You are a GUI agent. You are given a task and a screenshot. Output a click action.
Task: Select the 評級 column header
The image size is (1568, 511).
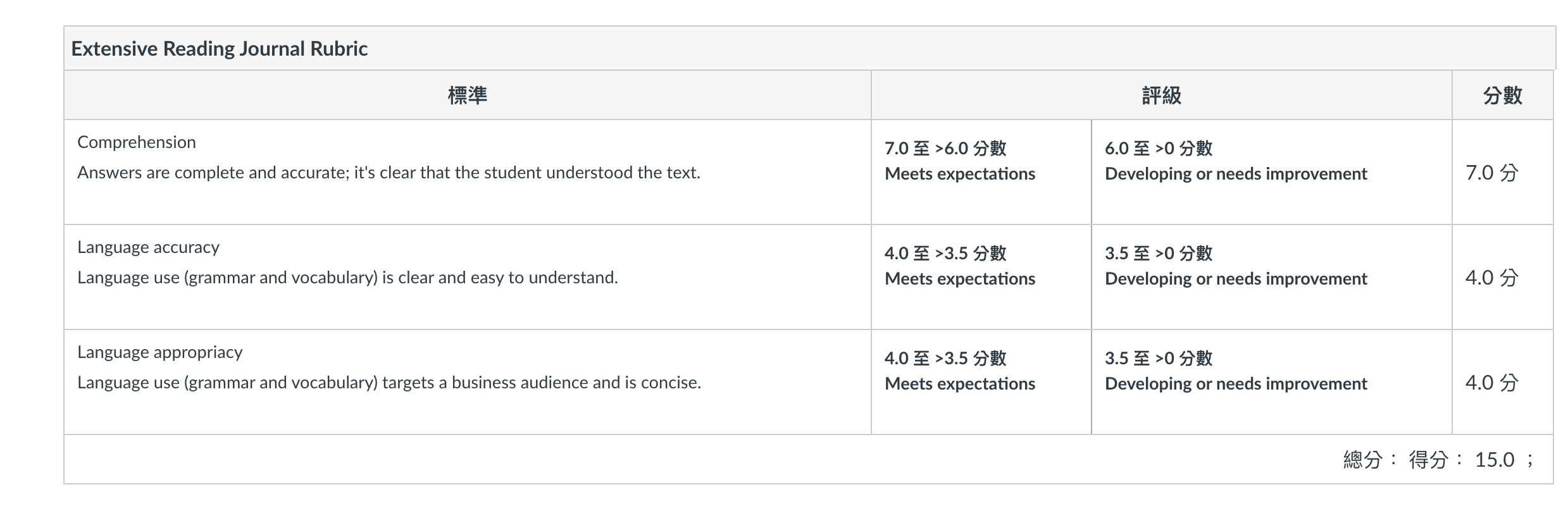1161,95
